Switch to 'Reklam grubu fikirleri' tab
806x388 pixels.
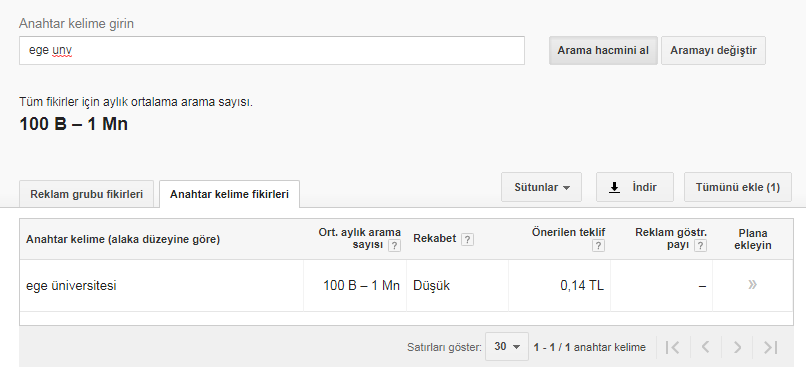tap(86, 194)
